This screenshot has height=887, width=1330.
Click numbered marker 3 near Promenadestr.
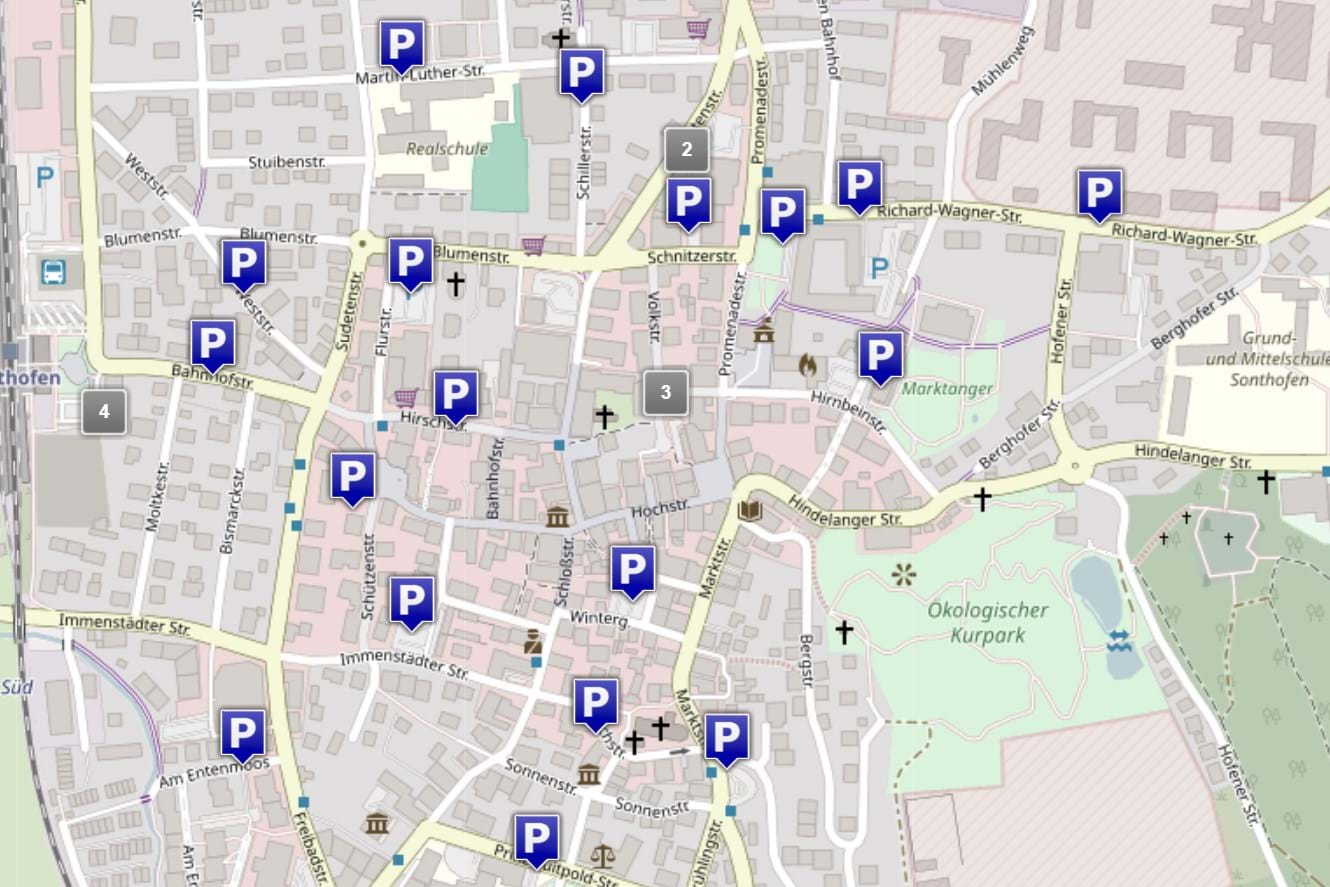pyautogui.click(x=664, y=392)
